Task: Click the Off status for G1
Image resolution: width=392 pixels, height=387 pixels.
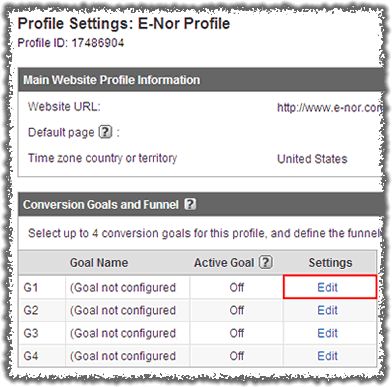Action: (237, 287)
